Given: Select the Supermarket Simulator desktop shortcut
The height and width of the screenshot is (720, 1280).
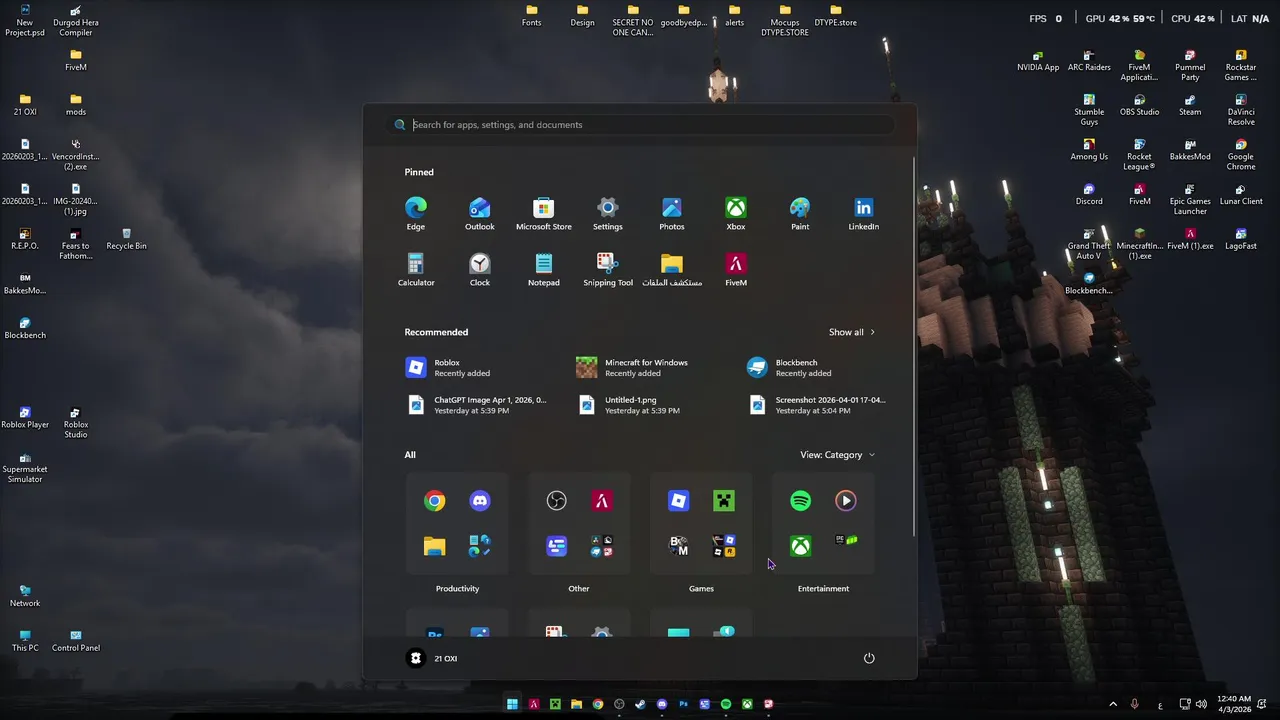Looking at the screenshot, I should (x=25, y=468).
